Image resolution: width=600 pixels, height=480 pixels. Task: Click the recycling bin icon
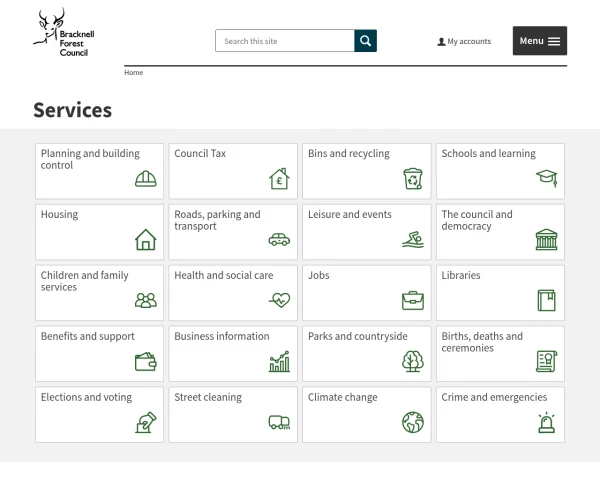point(413,179)
